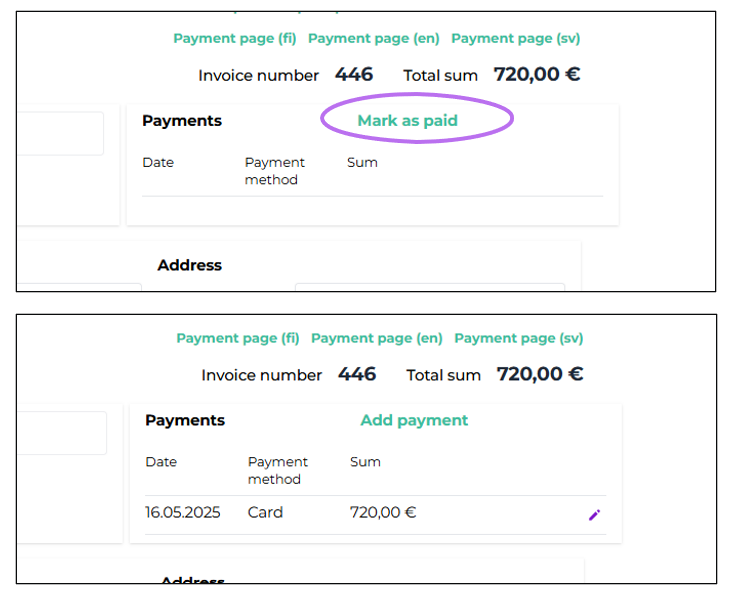Click the purple pencil edit icon

point(594,515)
